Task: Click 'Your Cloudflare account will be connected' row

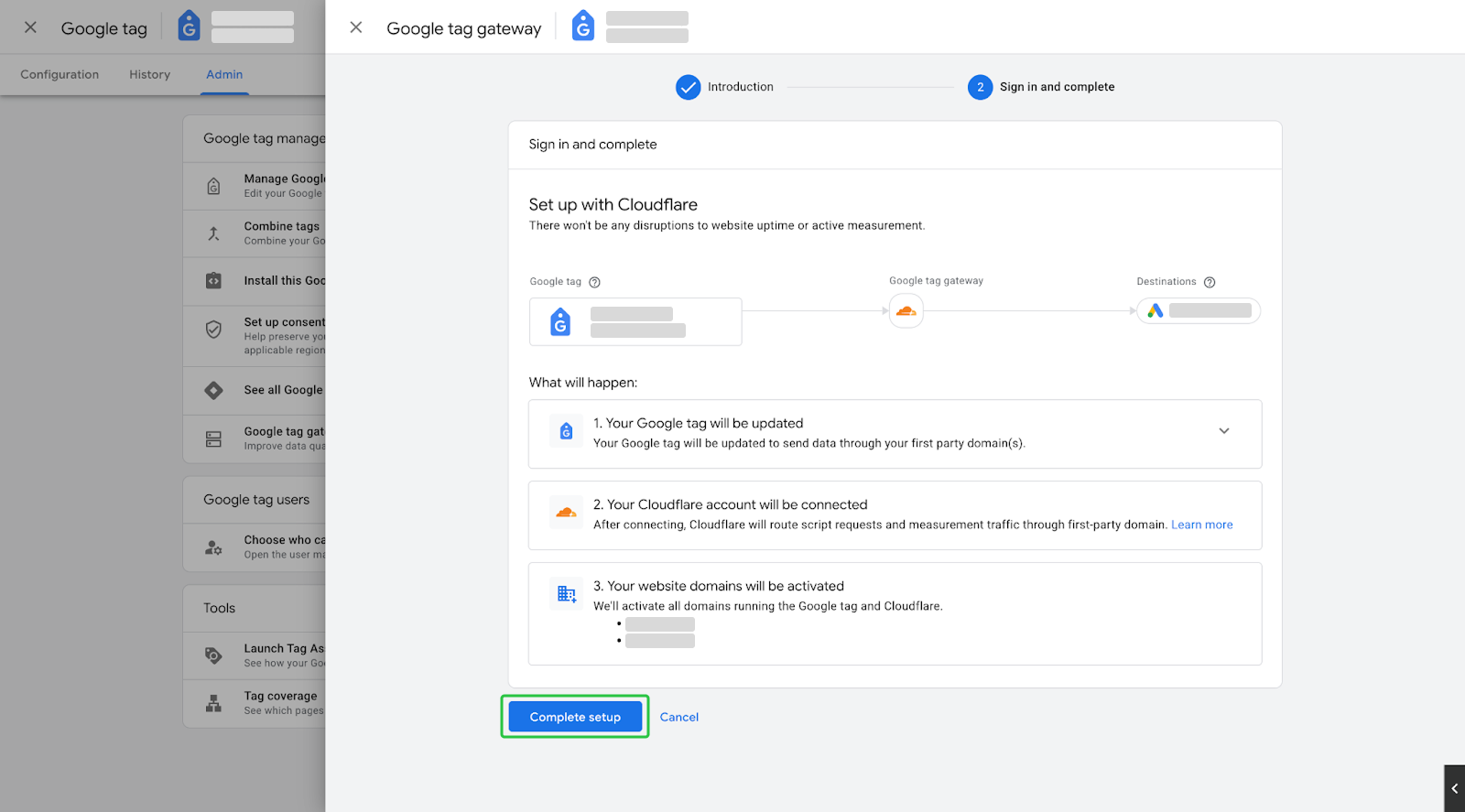Action: (x=895, y=515)
